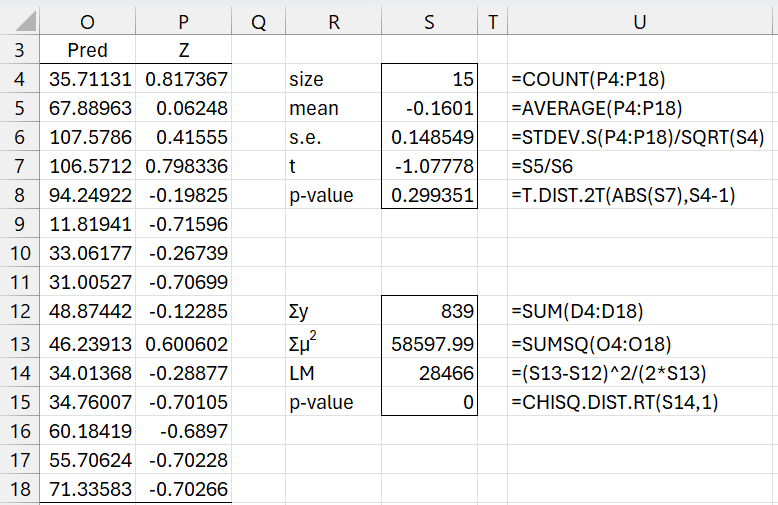778x505 pixels.
Task: Select t statistic cell -1.07778
Action: [x=429, y=166]
